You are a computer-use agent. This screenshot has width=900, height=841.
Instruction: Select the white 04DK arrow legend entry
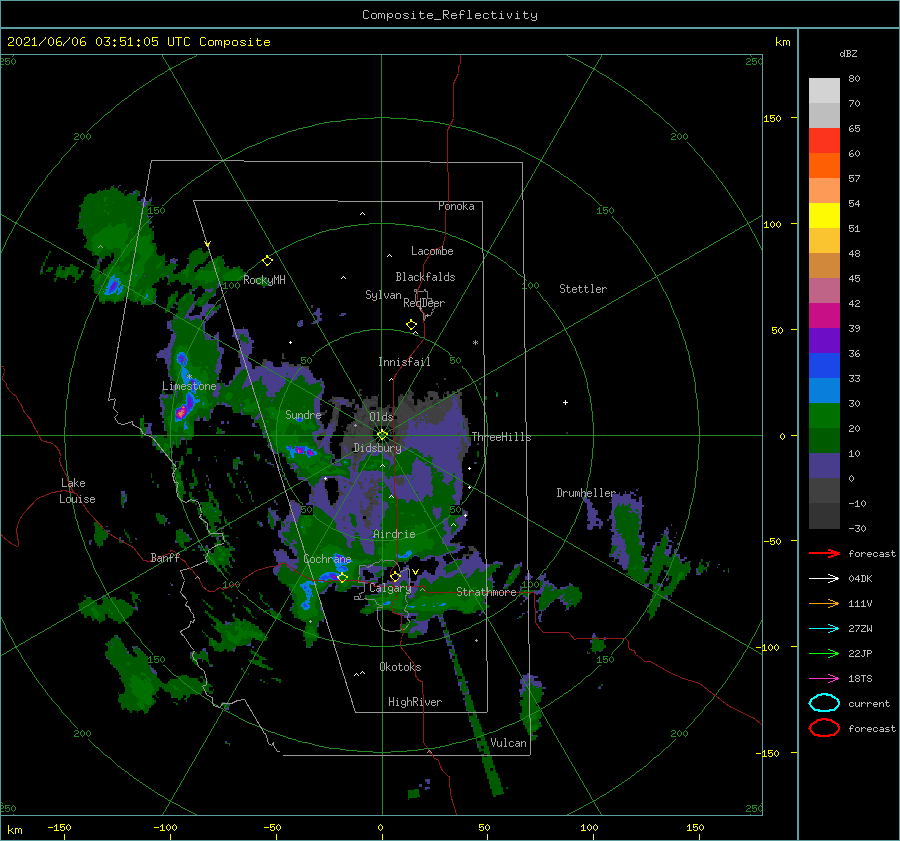pyautogui.click(x=824, y=578)
